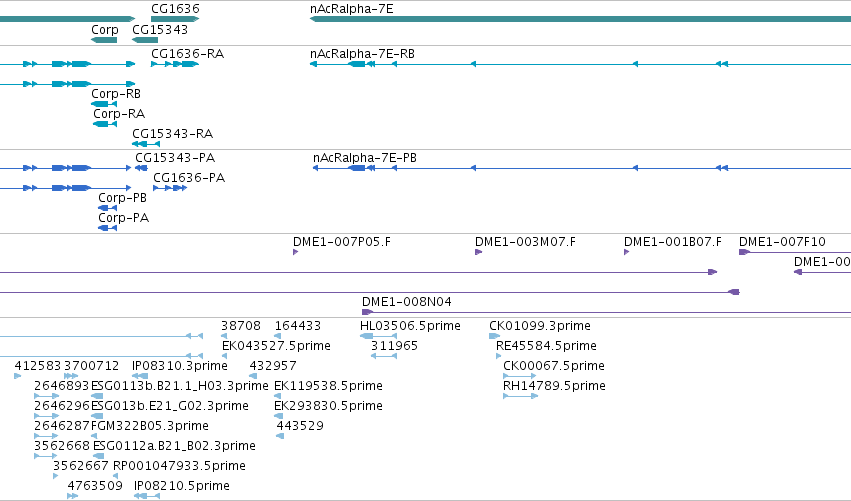
Task: Click the HL03506.5prime EST feature glyph
Action: (378, 336)
